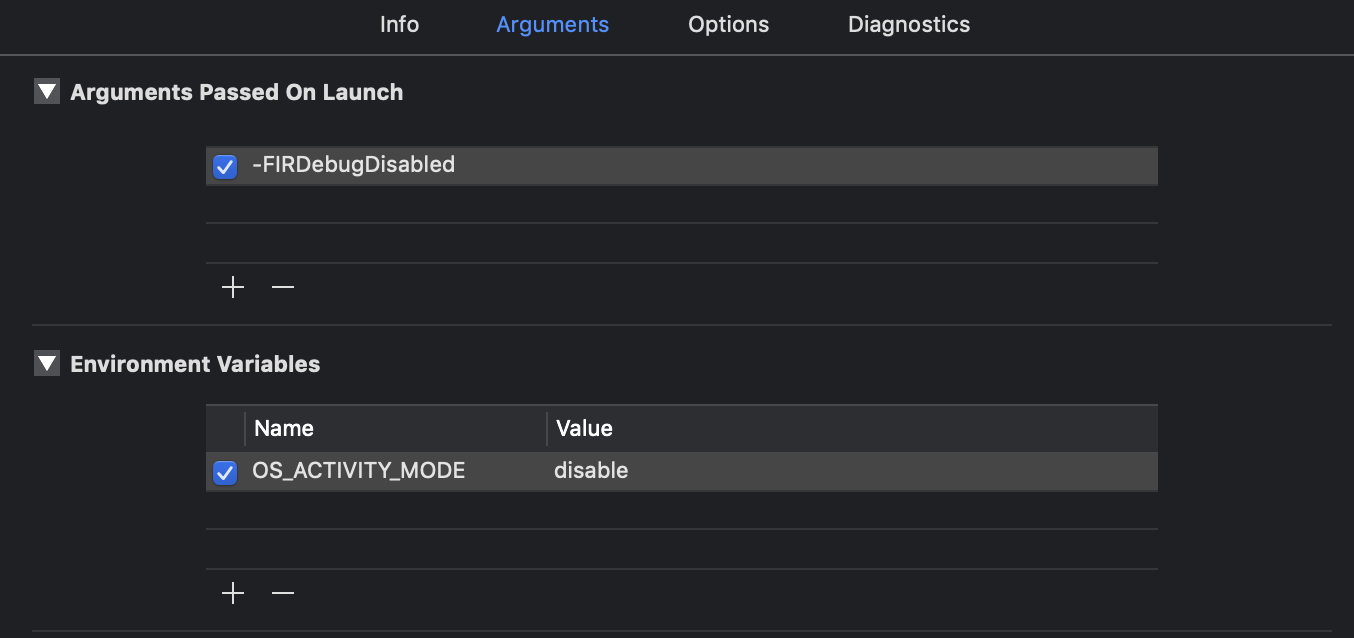Select the Arguments tab
This screenshot has width=1354, height=638.
pos(552,25)
